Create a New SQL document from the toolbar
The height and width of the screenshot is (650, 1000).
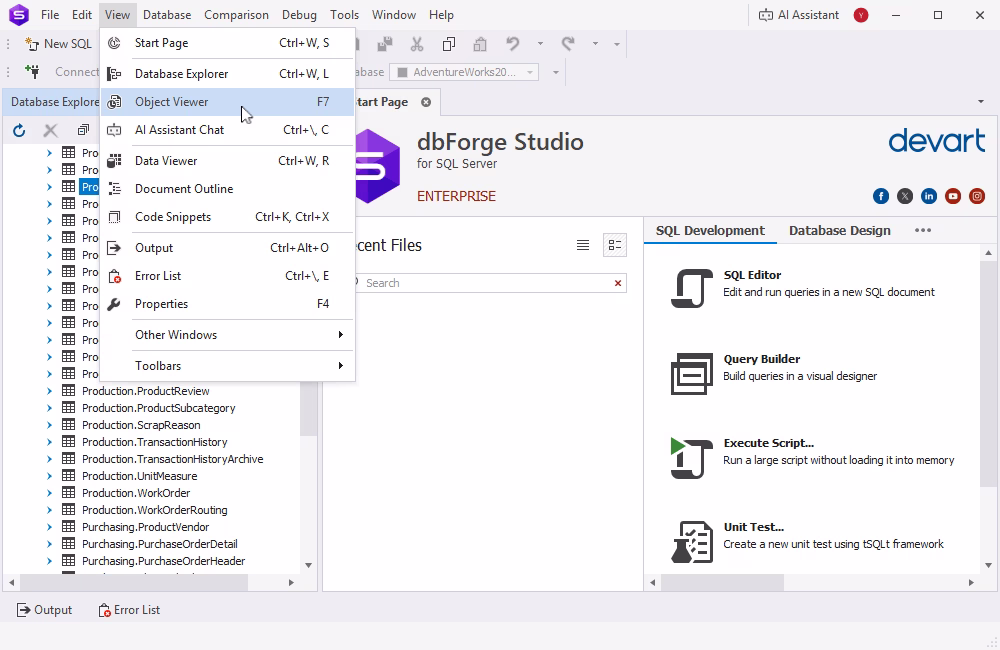(57, 44)
